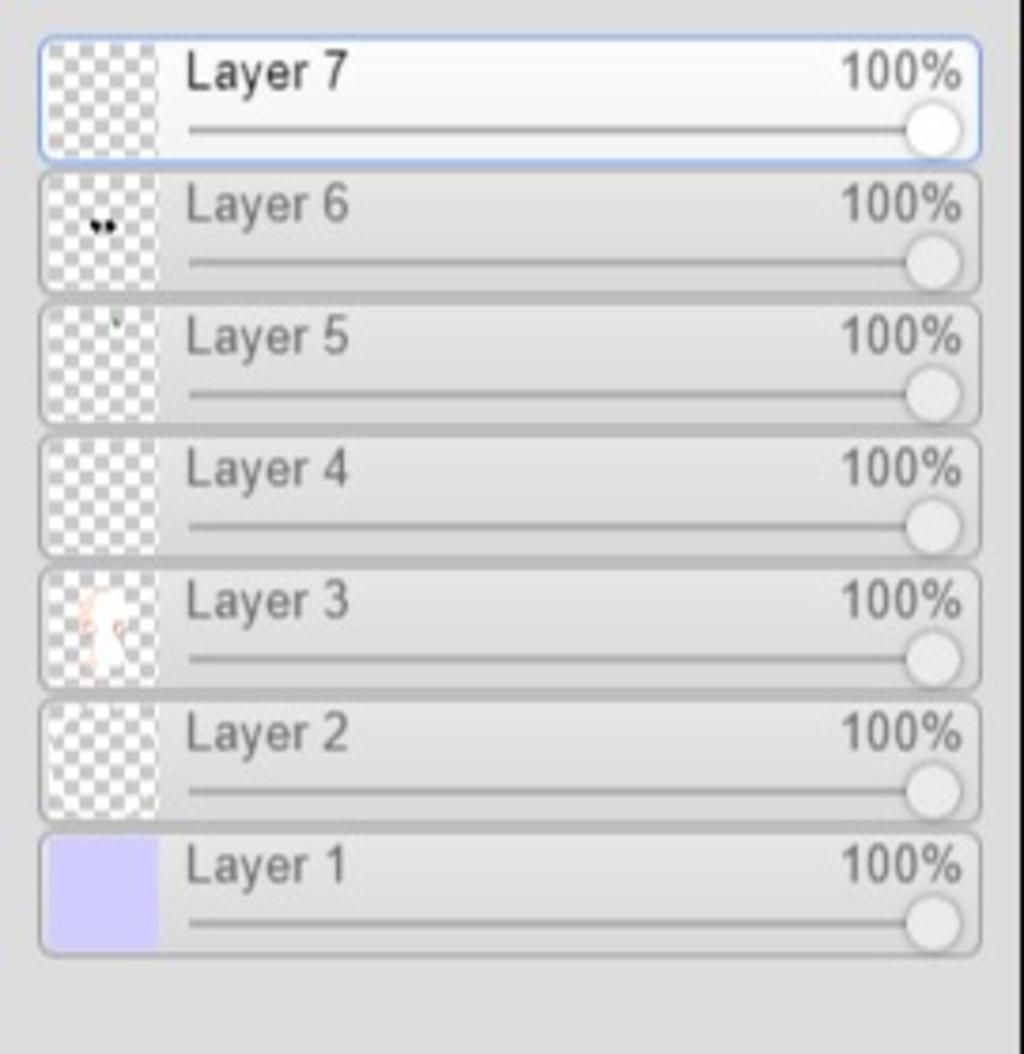Click the Layer 4 opacity slider handle
This screenshot has width=1024, height=1054.
(x=933, y=527)
